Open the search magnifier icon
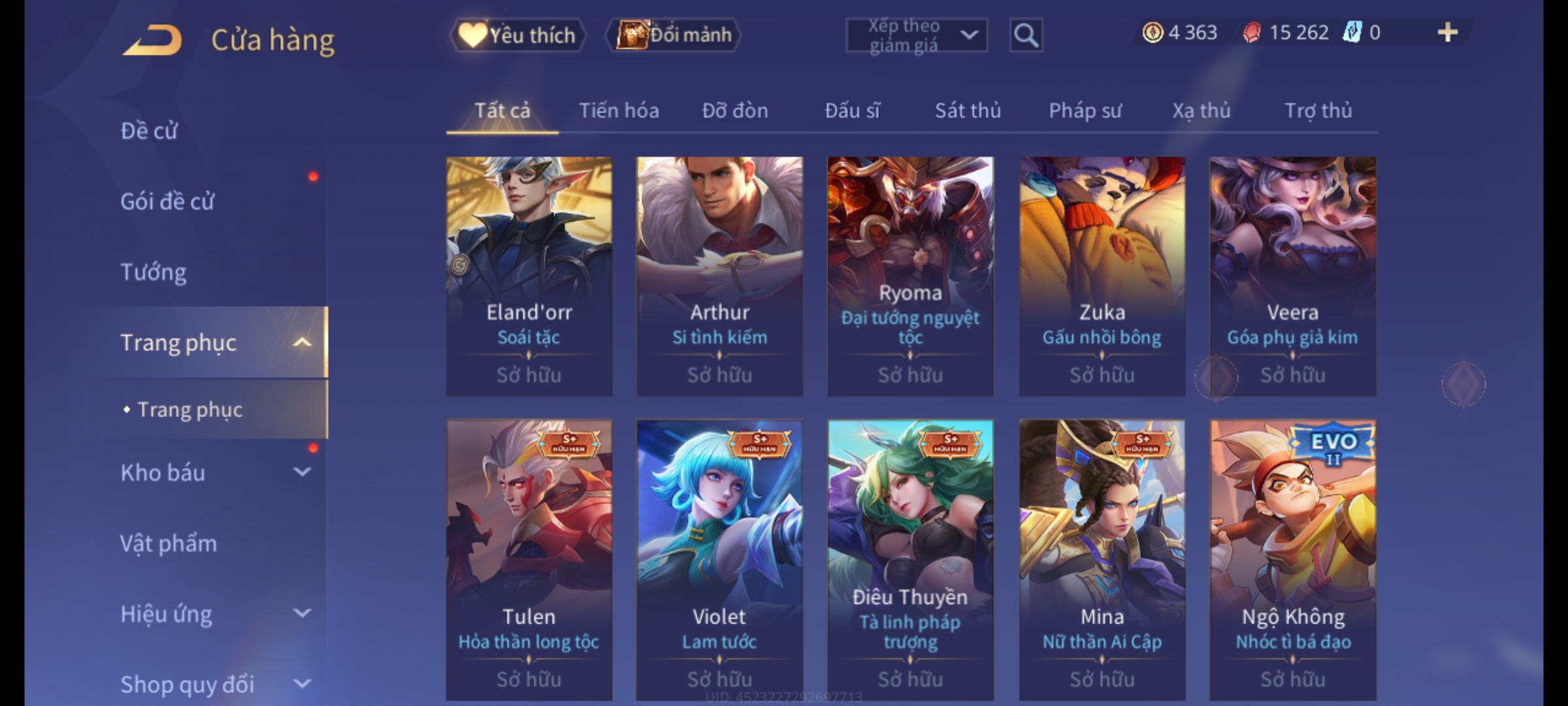The image size is (1568, 706). [x=1026, y=35]
